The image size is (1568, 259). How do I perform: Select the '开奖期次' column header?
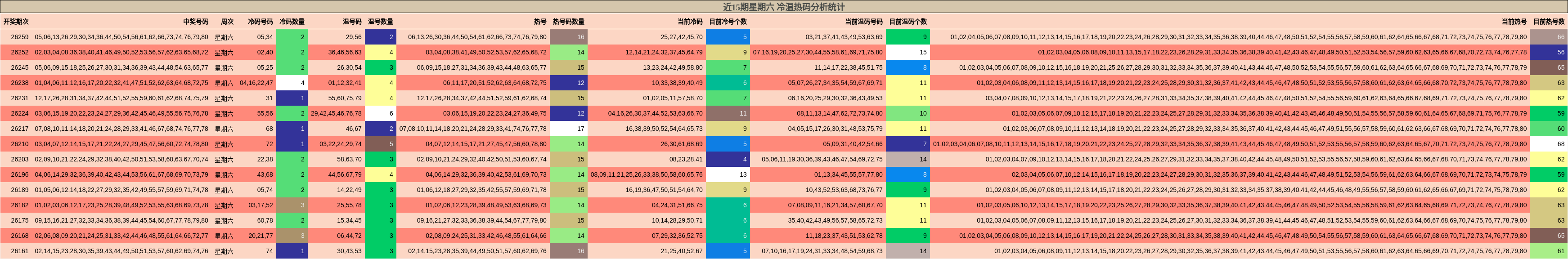16,21
